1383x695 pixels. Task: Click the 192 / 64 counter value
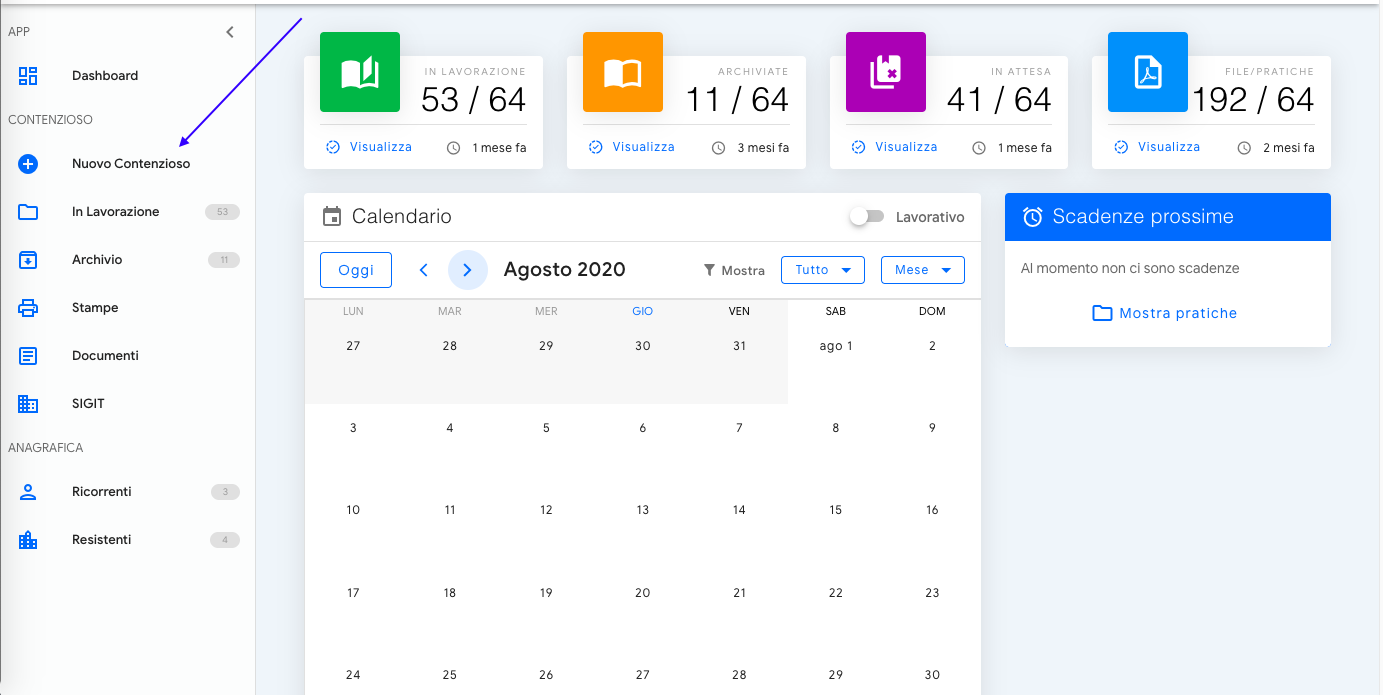(1253, 100)
